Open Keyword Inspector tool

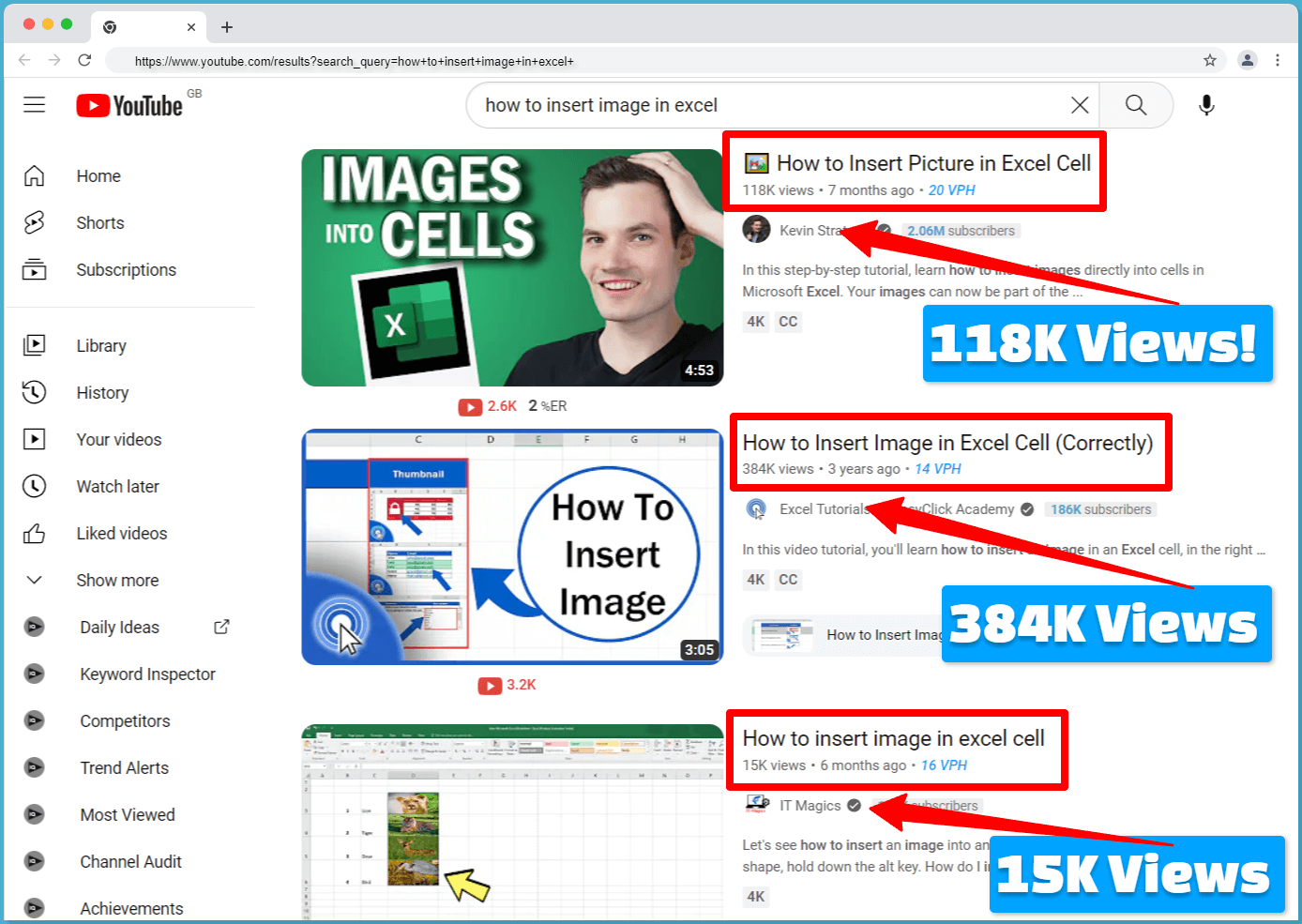coord(147,674)
